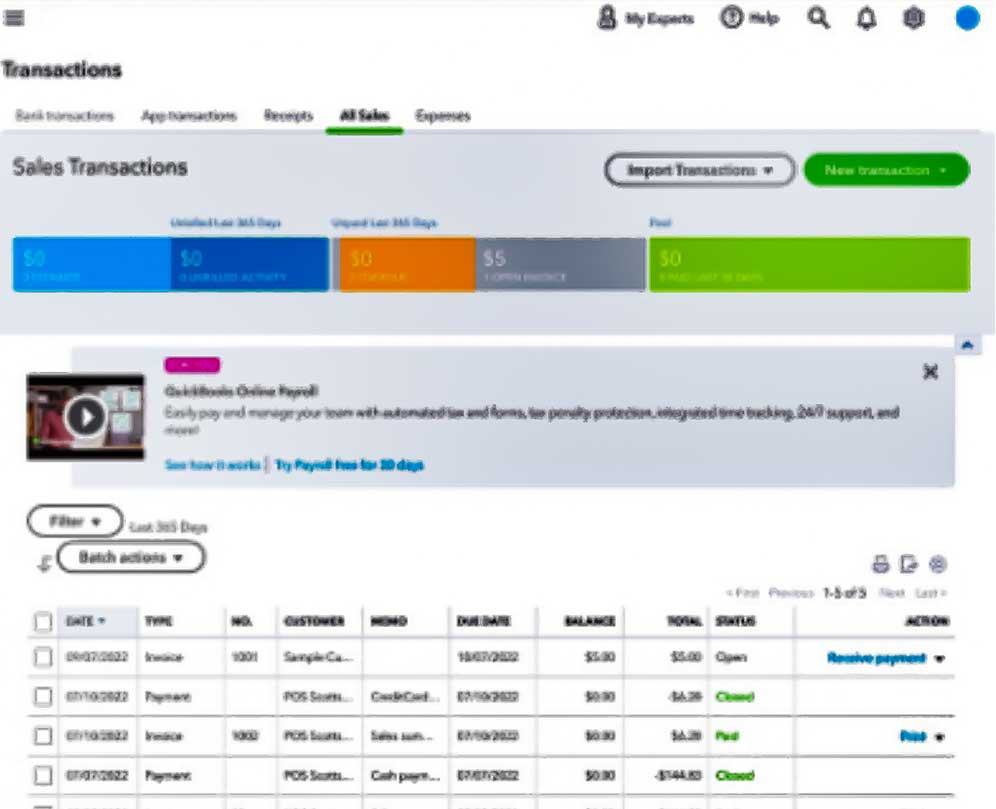
Task: Click the search magnifier icon
Action: click(x=818, y=18)
